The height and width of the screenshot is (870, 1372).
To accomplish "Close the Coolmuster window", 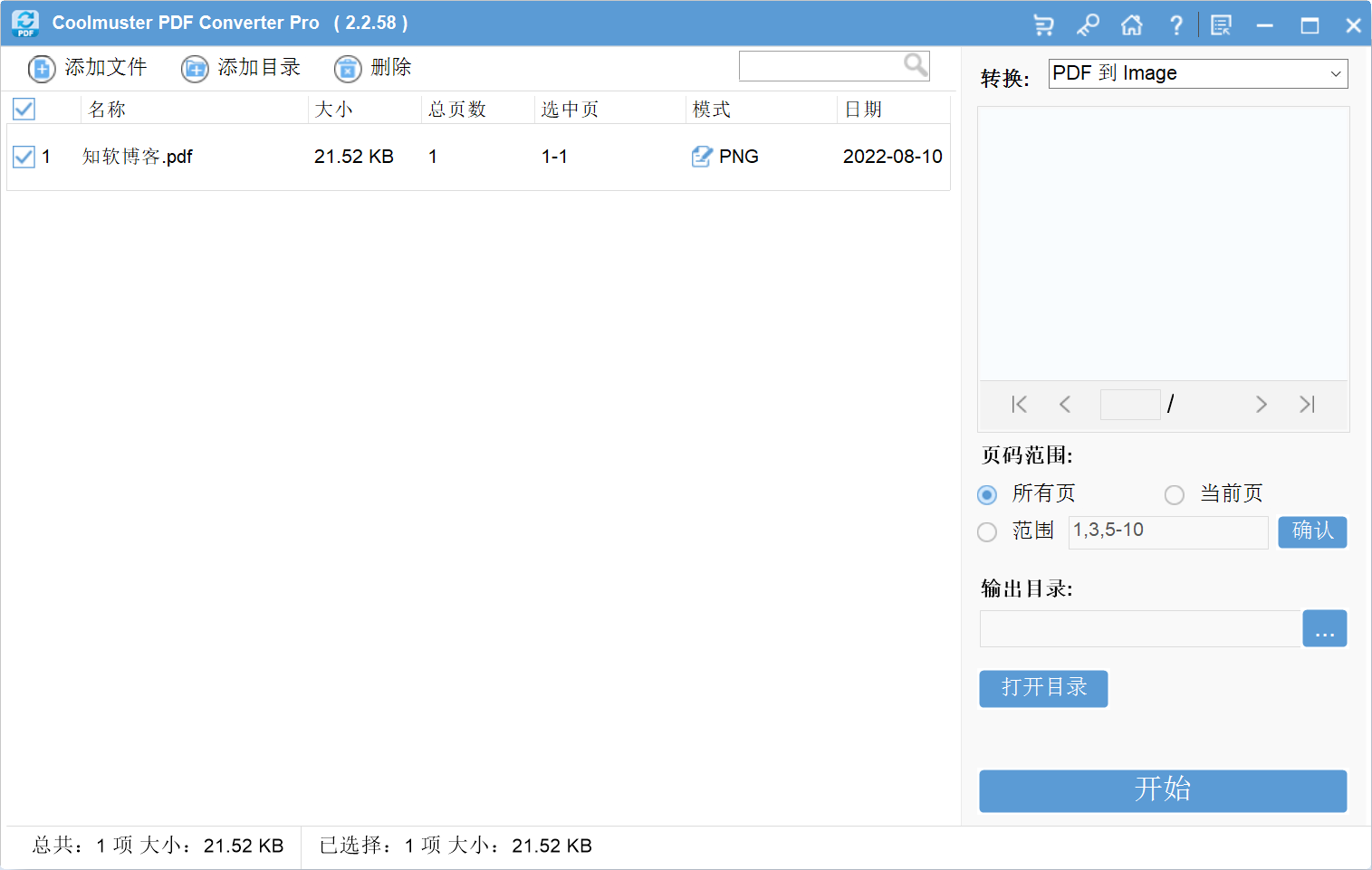I will coord(1353,25).
